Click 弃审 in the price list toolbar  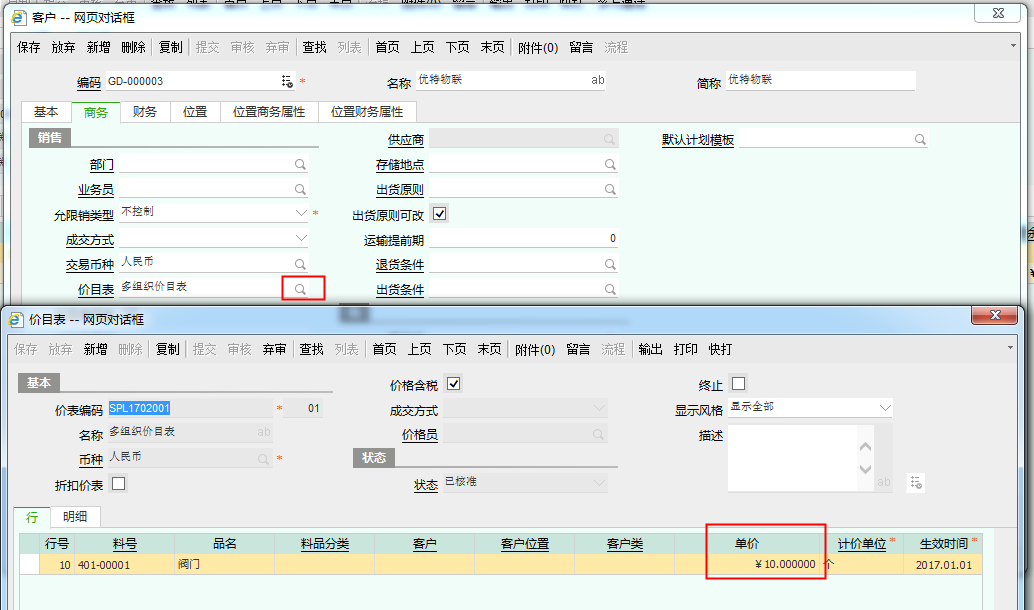click(274, 349)
